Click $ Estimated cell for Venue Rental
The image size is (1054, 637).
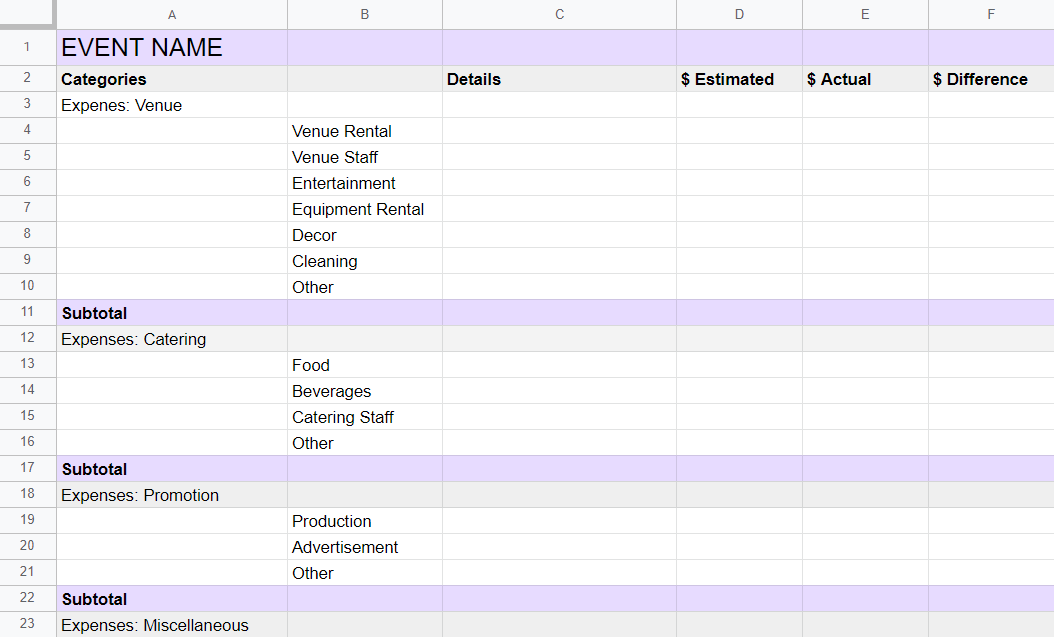739,131
